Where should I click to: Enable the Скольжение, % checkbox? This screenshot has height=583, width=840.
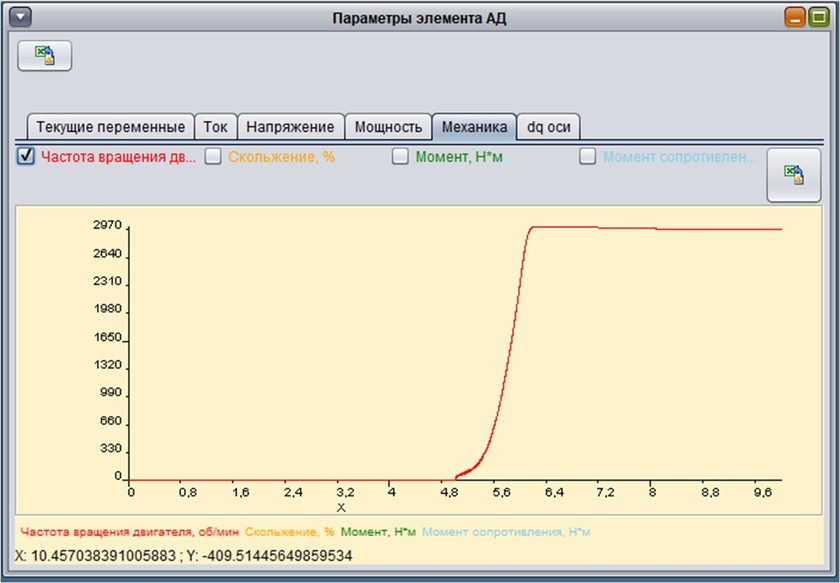[213, 156]
